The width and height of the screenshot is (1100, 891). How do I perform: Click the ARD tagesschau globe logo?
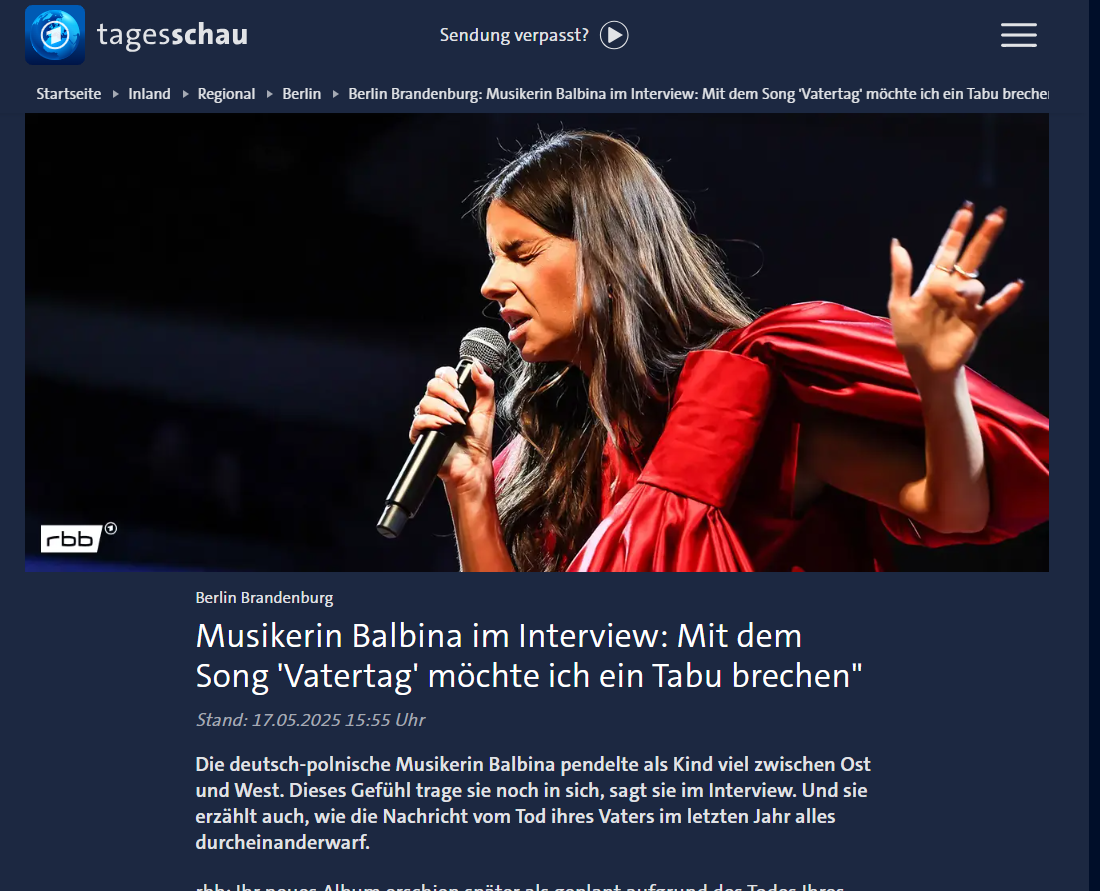pyautogui.click(x=55, y=35)
